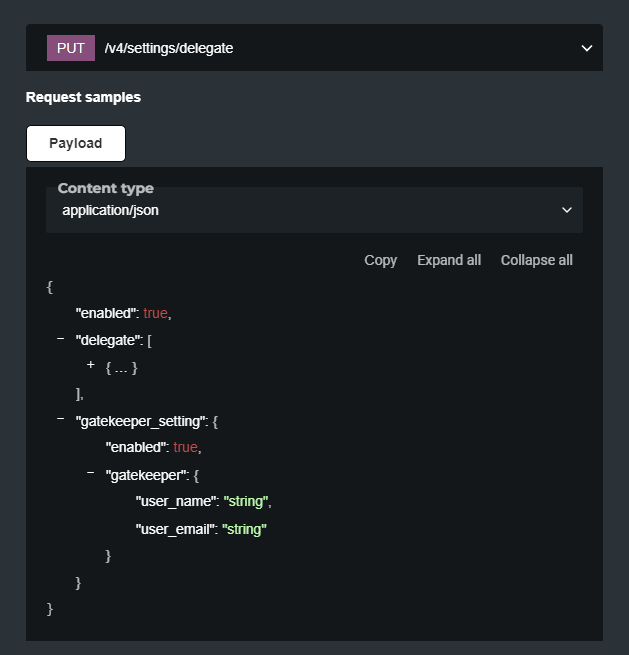Viewport: 629px width, 655px height.
Task: Collapse "gatekeeper_setting" object using minus icon
Action: 61,420
